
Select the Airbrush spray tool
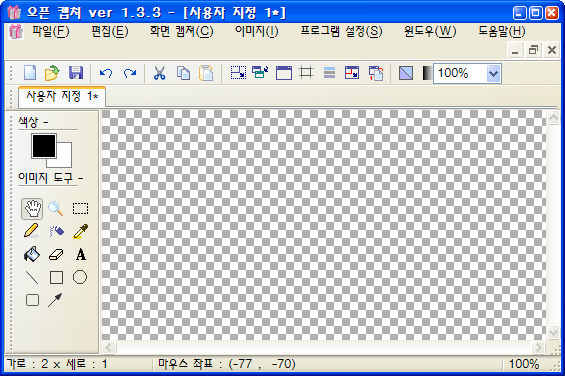pos(56,231)
